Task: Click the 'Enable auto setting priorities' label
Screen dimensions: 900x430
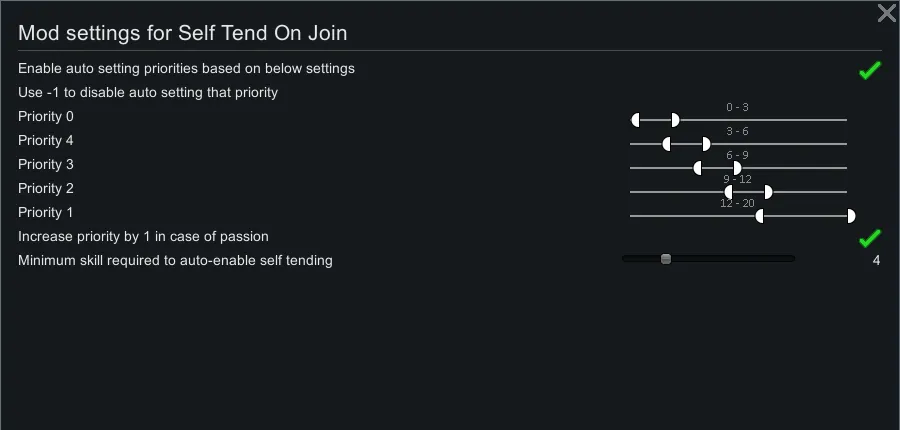Action: [x=186, y=68]
